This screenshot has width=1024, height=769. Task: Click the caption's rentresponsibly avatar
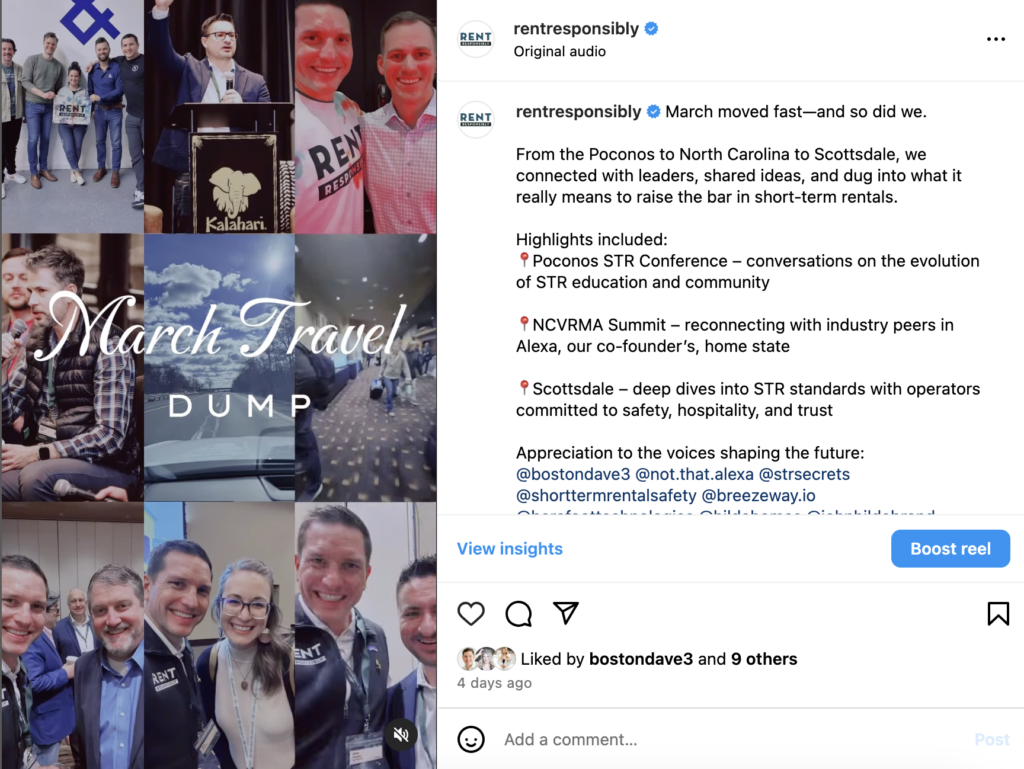[475, 119]
